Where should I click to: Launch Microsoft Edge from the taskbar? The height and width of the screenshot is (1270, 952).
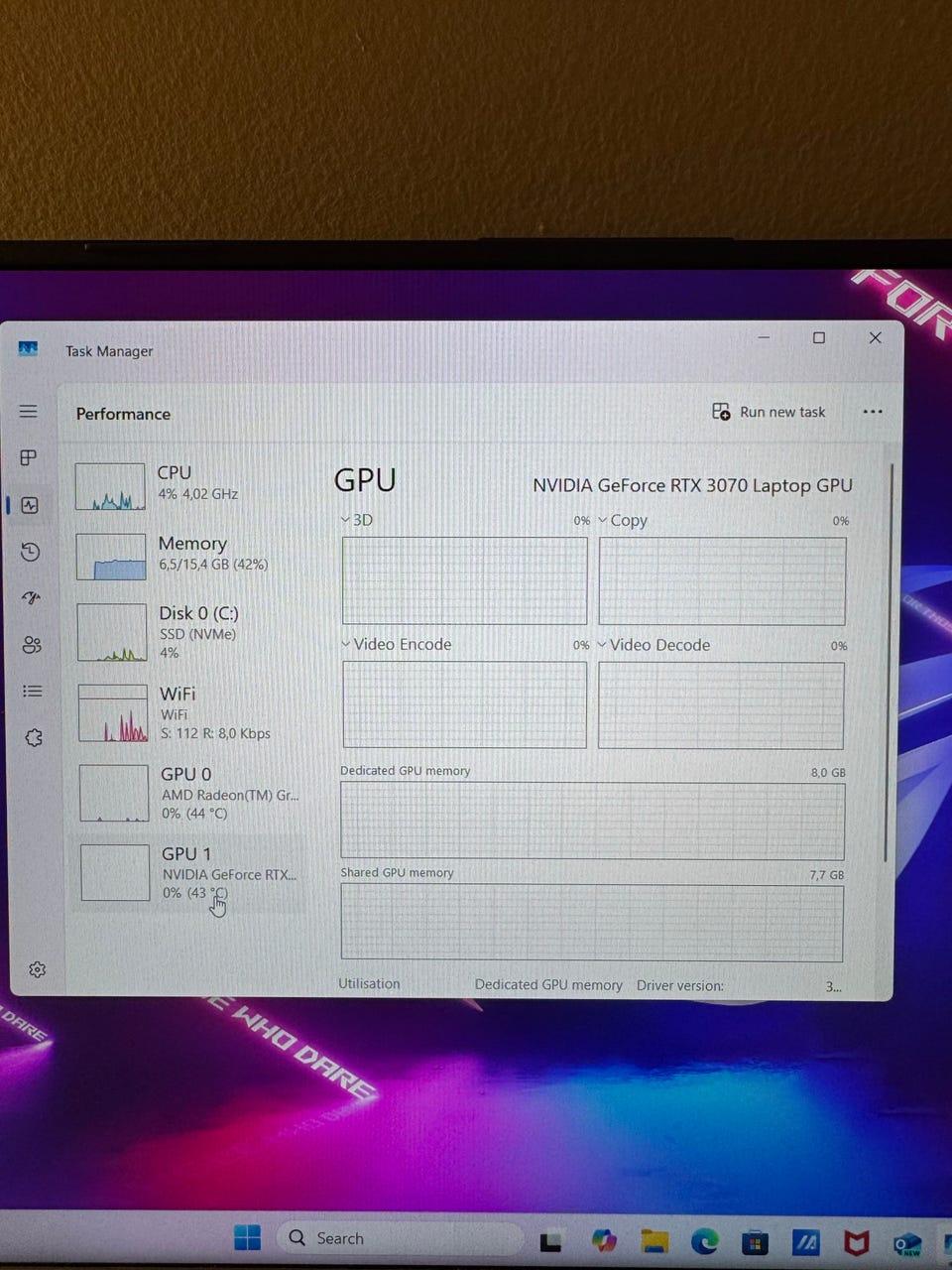point(705,1240)
